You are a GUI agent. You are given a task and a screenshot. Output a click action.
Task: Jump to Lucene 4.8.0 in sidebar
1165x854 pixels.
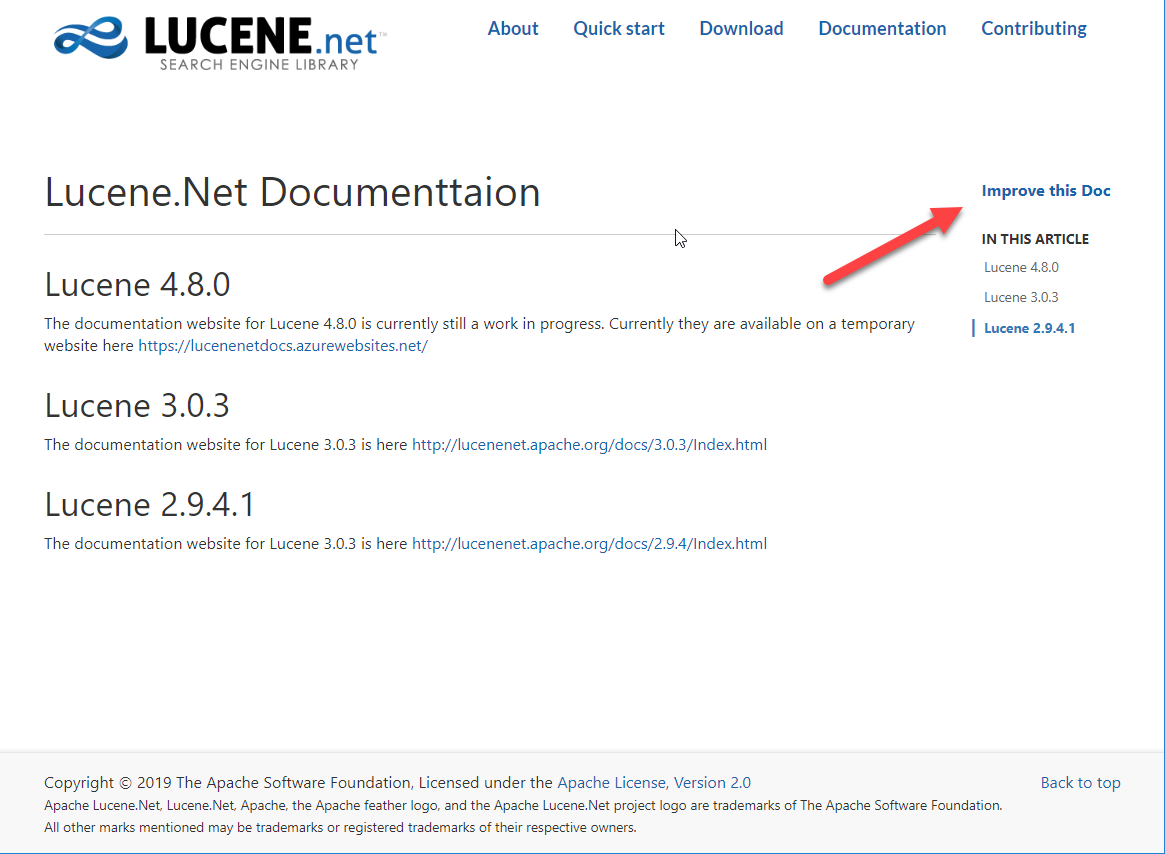[1022, 268]
